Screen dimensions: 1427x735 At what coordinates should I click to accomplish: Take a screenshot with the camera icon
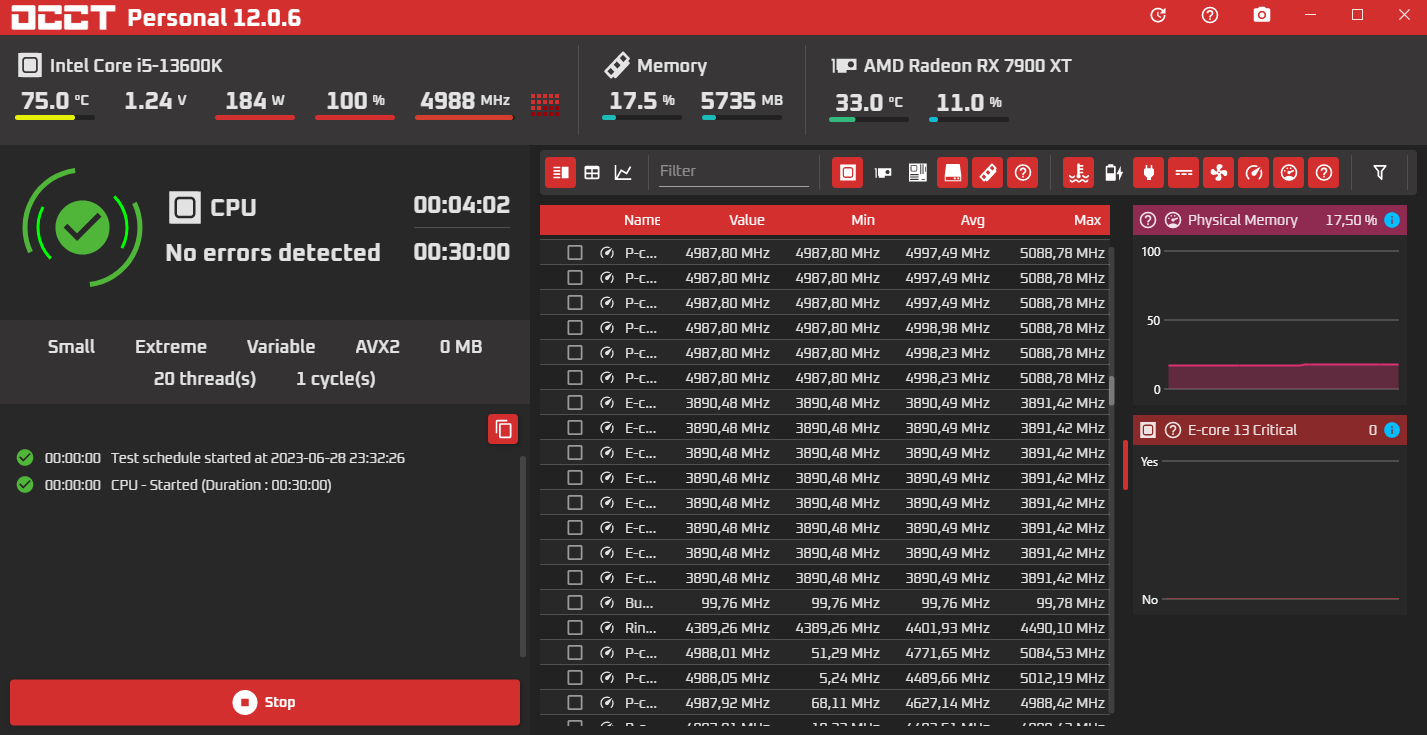[x=1262, y=15]
